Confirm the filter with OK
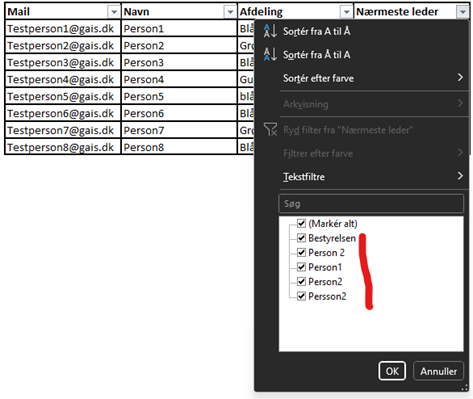Screen dimensions: 473x399 coord(392,371)
